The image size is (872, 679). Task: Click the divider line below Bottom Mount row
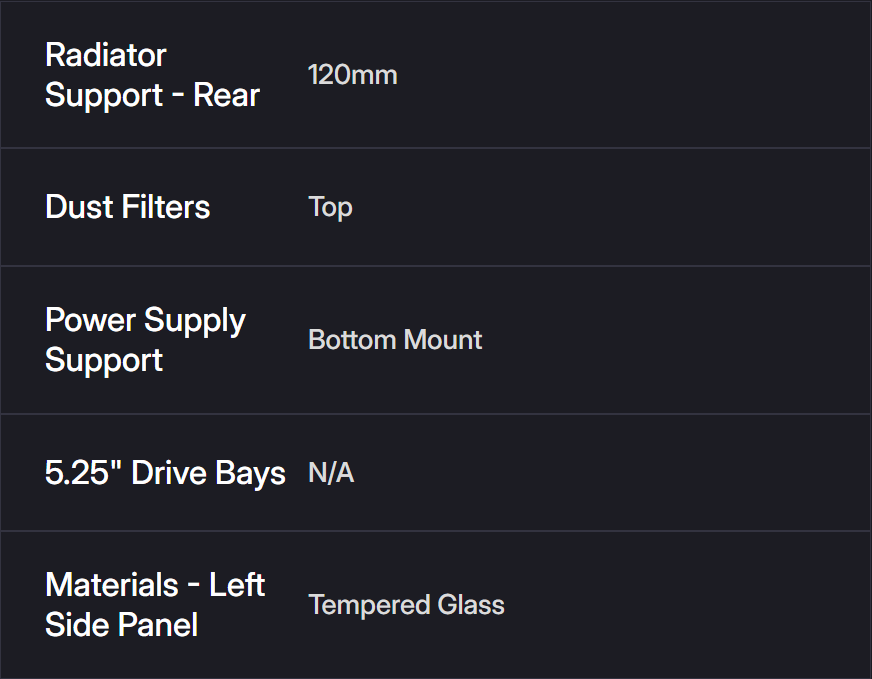[x=436, y=414]
